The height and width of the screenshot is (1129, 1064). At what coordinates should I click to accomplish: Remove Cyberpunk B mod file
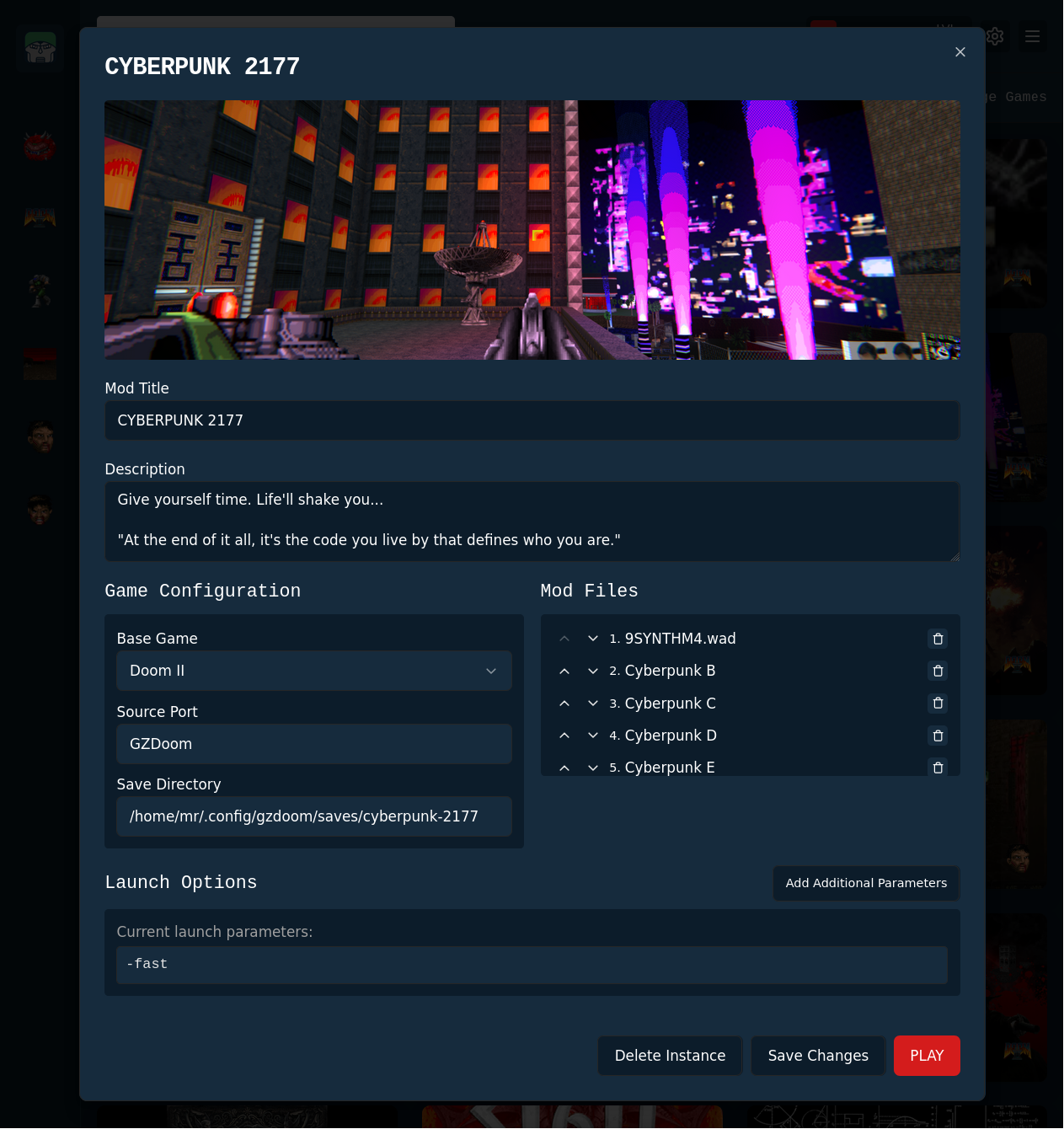(x=938, y=671)
